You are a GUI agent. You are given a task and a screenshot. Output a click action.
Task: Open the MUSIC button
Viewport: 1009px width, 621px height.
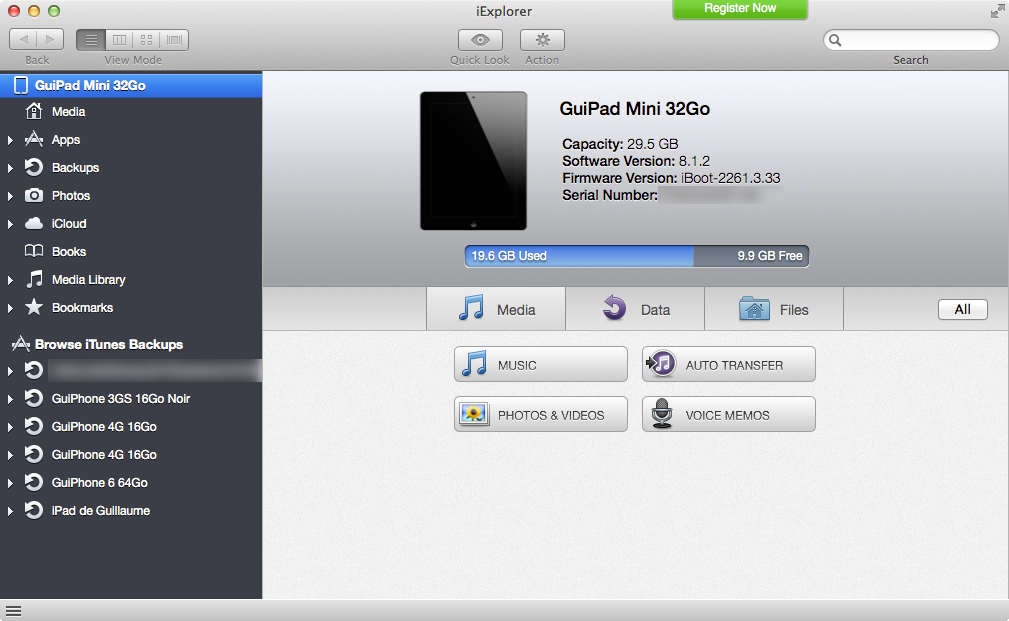[541, 364]
